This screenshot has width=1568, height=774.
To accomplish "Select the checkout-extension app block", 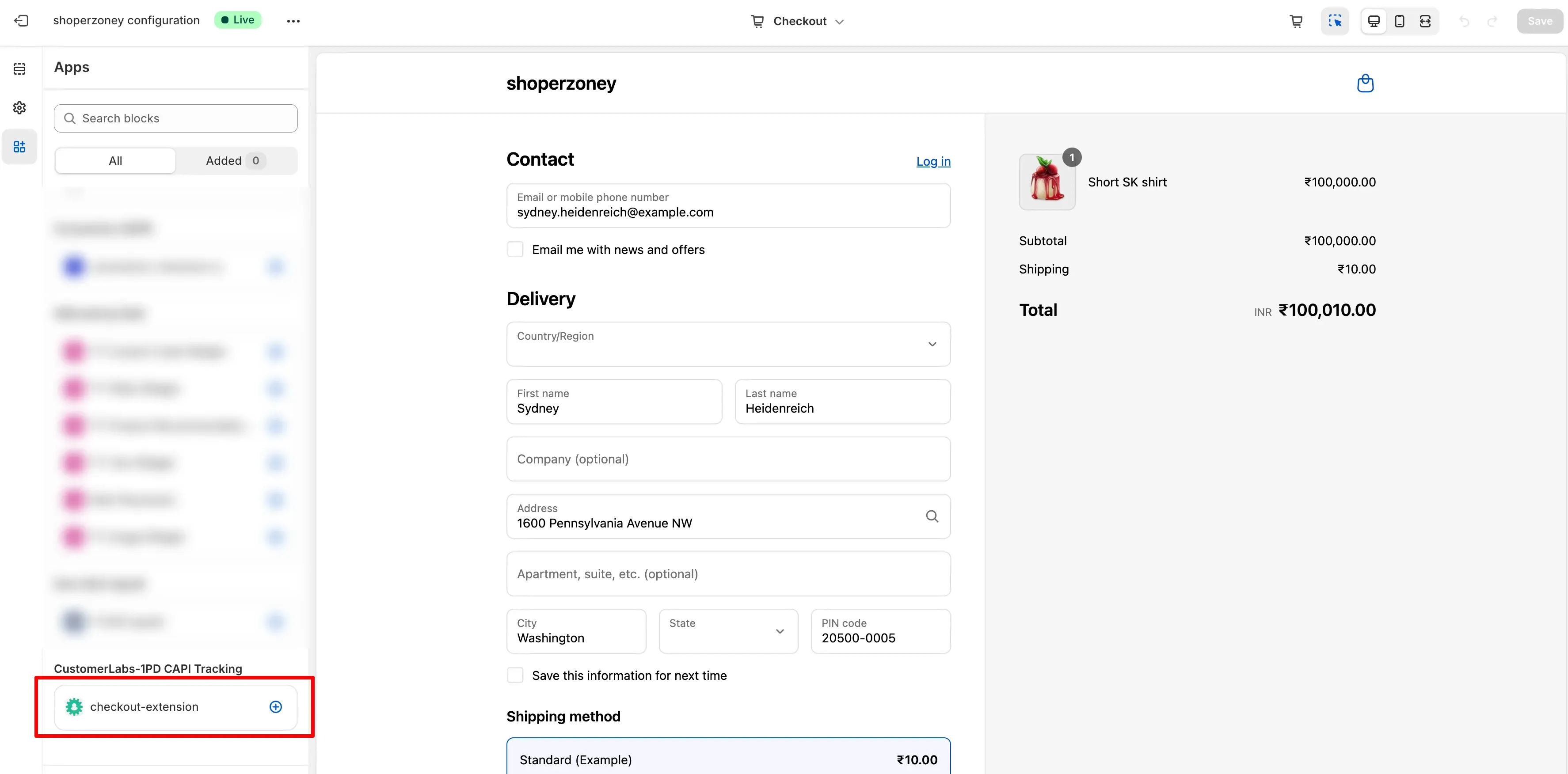I will tap(175, 707).
